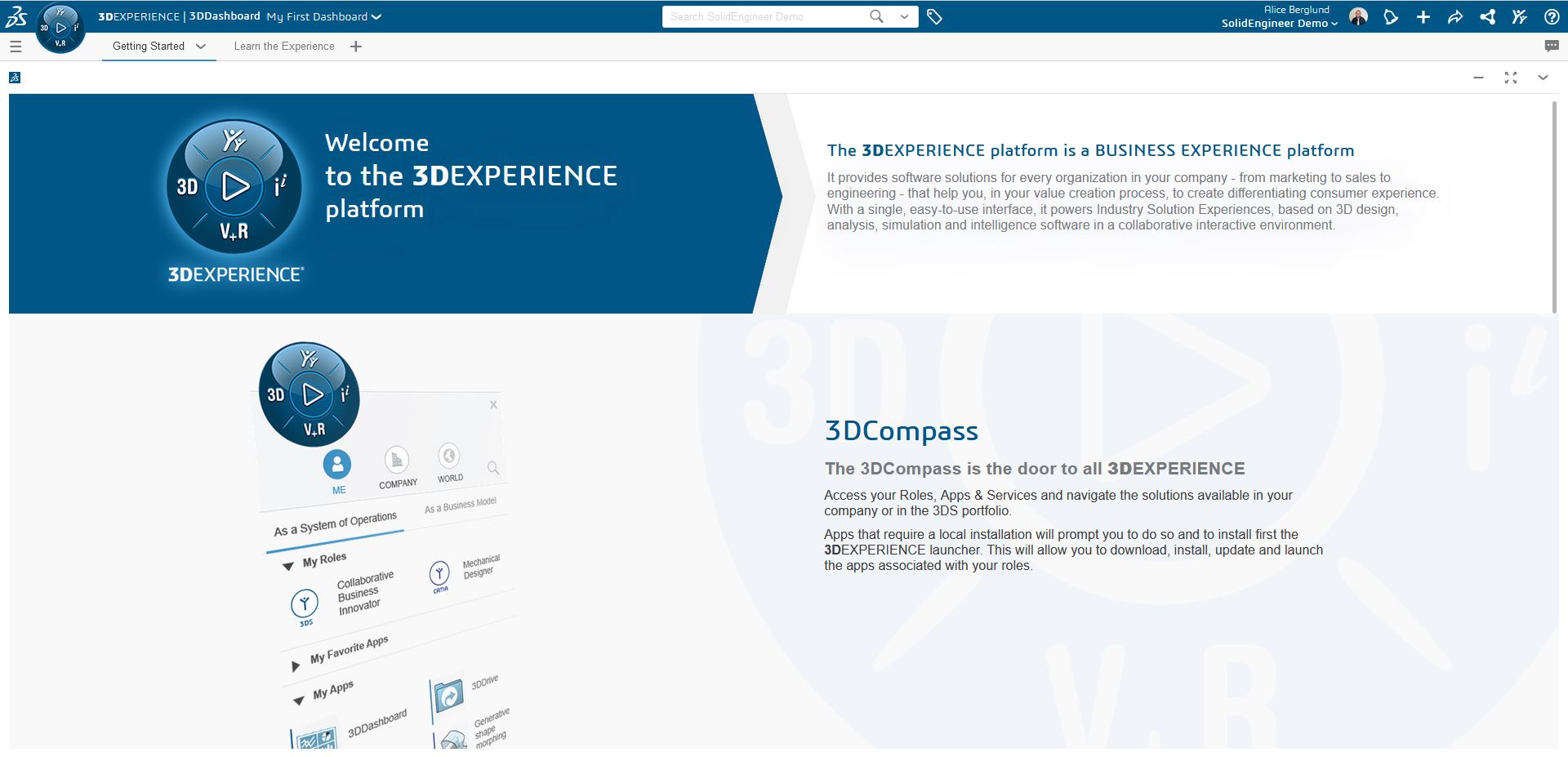Add a new tab with plus
Screen dimensions: 1568x757
[x=356, y=47]
